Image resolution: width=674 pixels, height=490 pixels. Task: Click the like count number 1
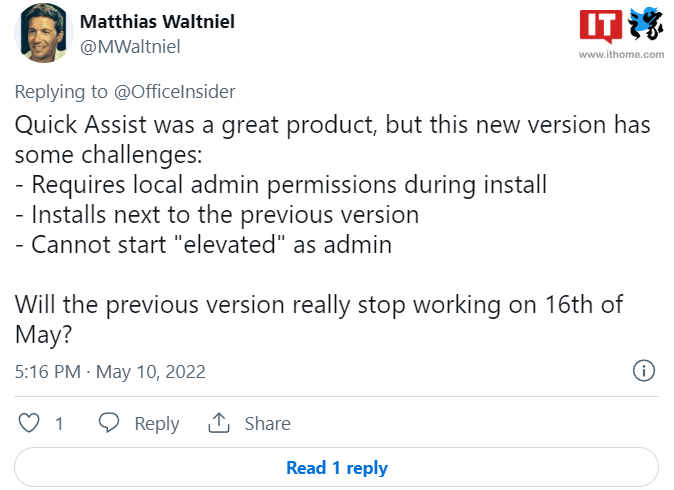[59, 424]
